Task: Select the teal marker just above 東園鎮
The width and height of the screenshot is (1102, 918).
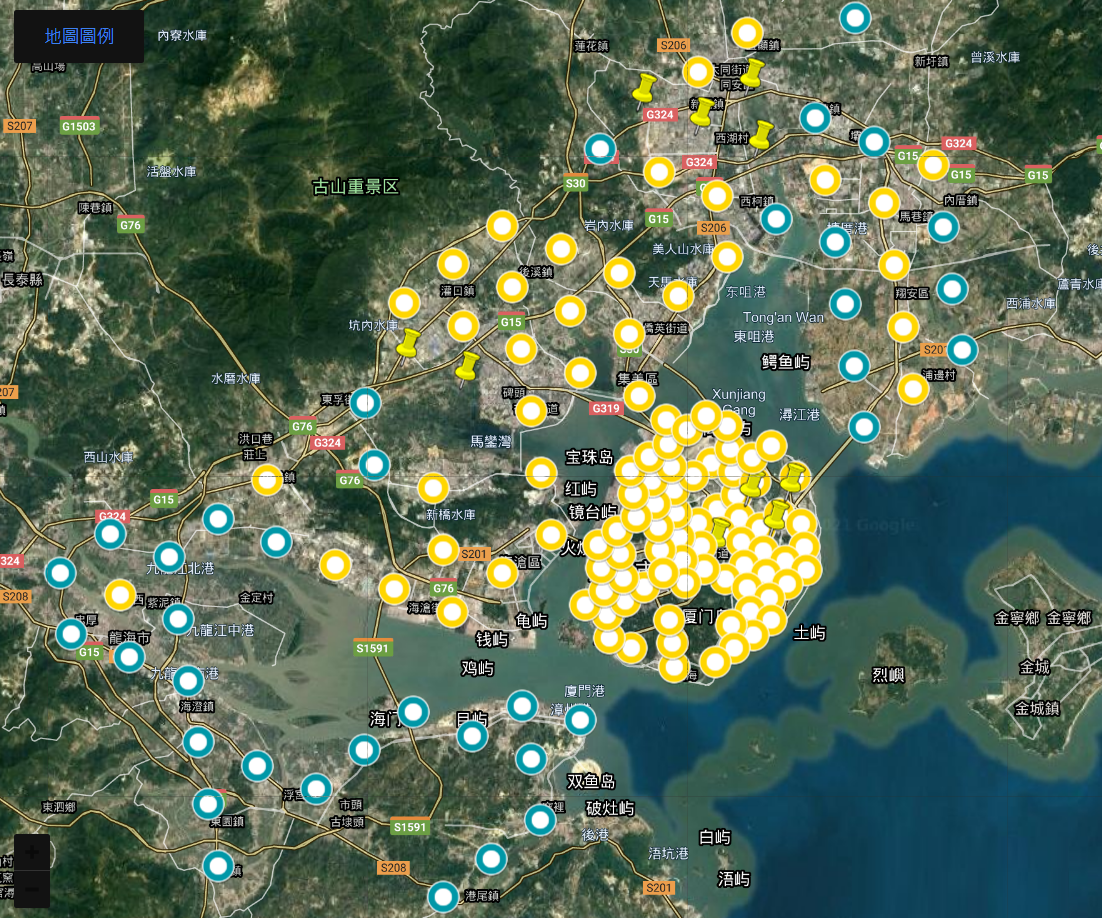Action: 208,804
